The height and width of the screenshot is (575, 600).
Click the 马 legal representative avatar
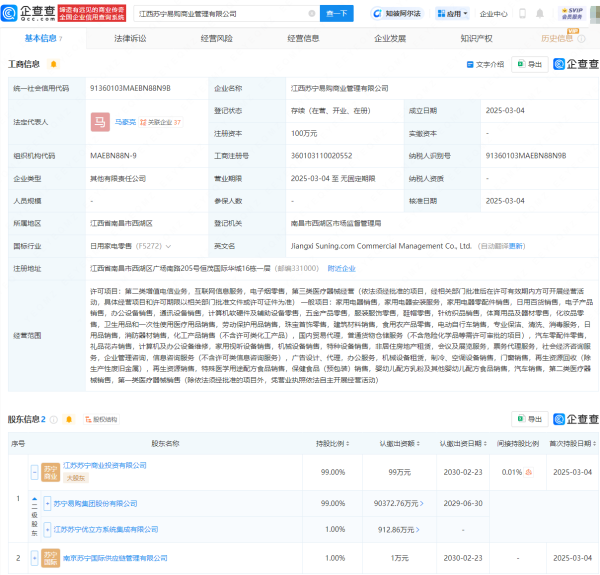(100, 122)
